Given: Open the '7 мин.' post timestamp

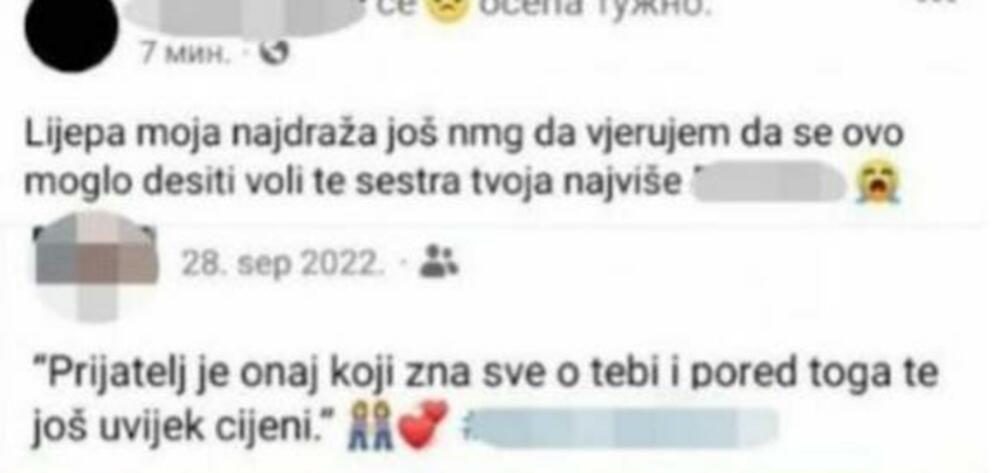Looking at the screenshot, I should (185, 54).
